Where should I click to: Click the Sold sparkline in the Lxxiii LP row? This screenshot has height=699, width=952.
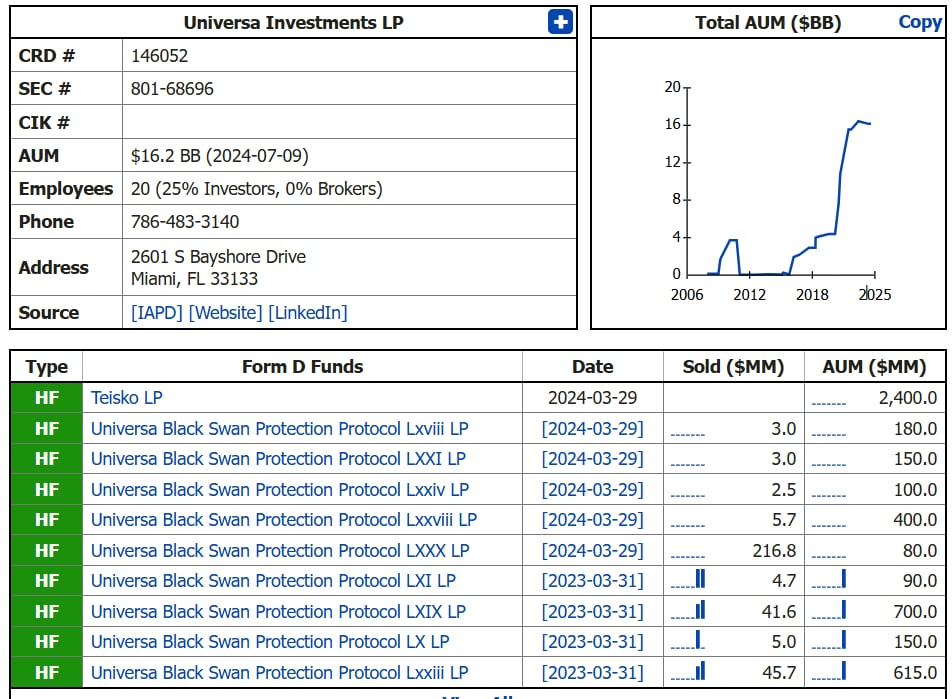pos(688,670)
